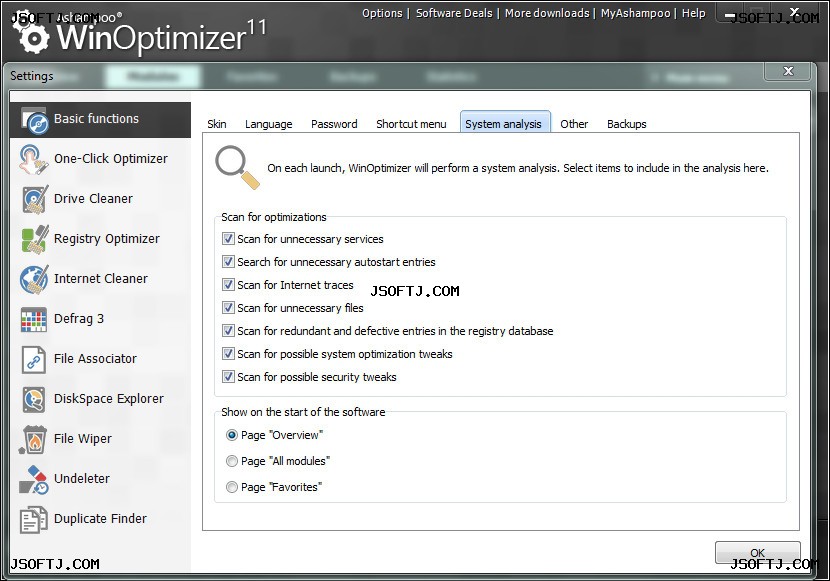The height and width of the screenshot is (581, 830).
Task: Select Page "Overview" radio button
Action: (232, 435)
